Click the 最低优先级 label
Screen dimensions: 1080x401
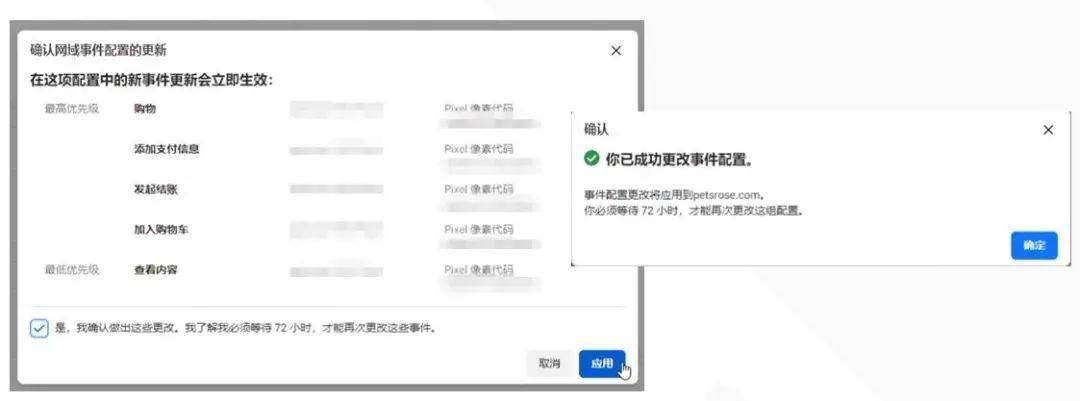72,269
